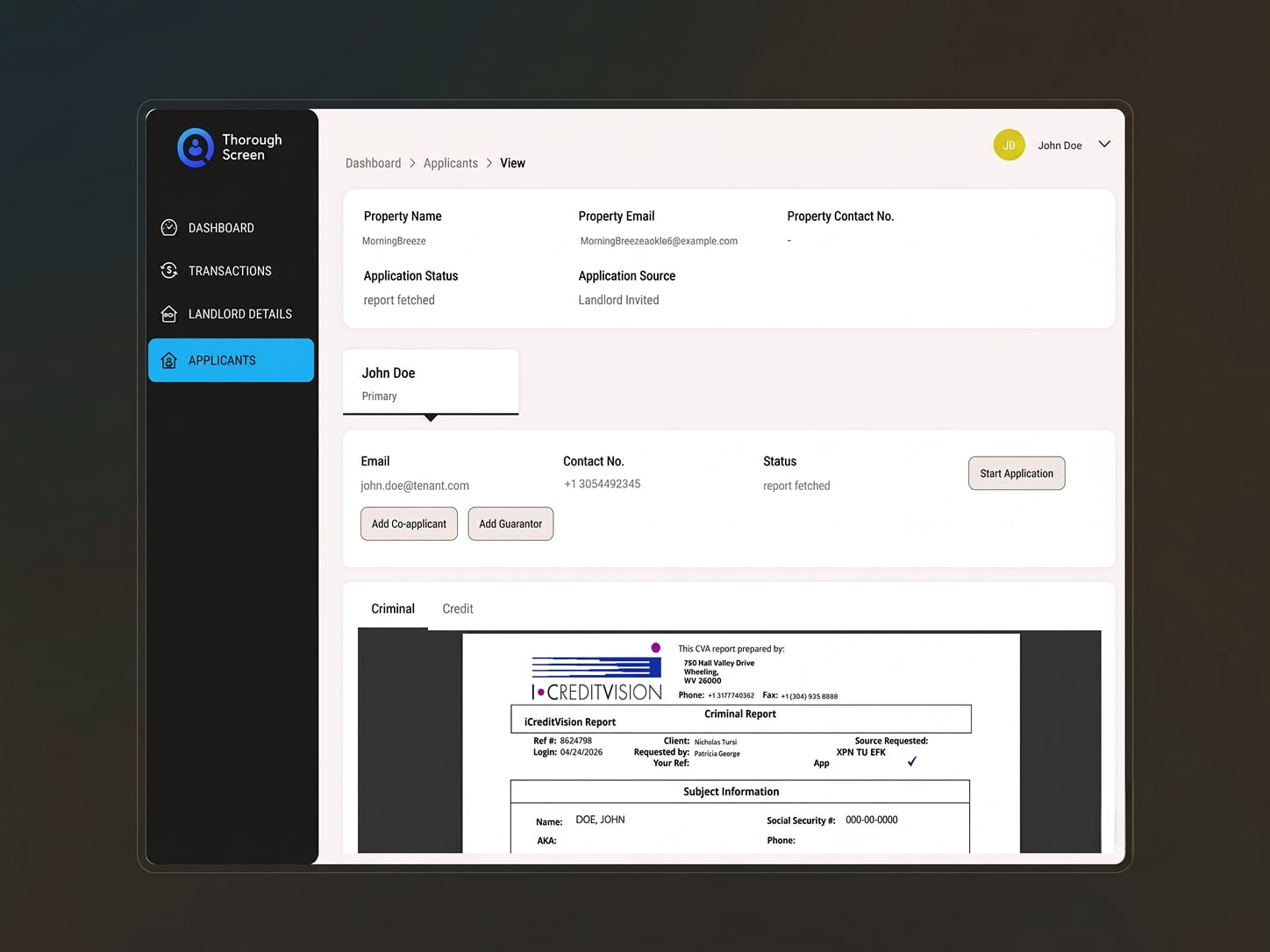Screen dimensions: 1270x952
Task: Click the Applicants house-person icon
Action: point(169,360)
